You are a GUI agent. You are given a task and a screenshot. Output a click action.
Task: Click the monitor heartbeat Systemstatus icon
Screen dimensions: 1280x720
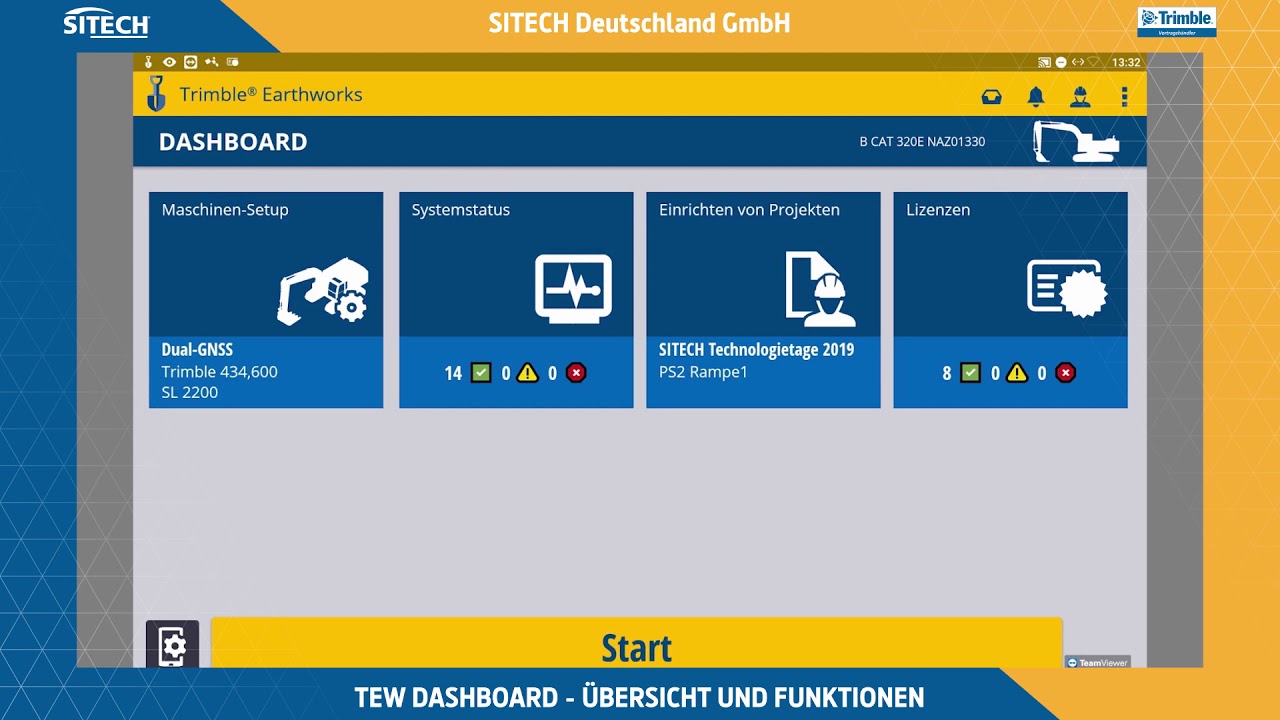click(x=573, y=288)
